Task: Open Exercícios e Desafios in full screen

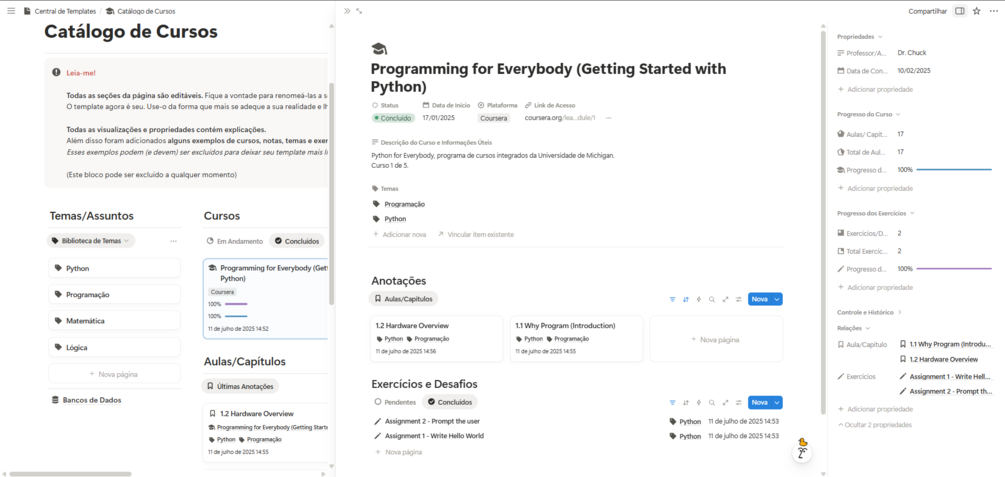Action: [x=725, y=402]
